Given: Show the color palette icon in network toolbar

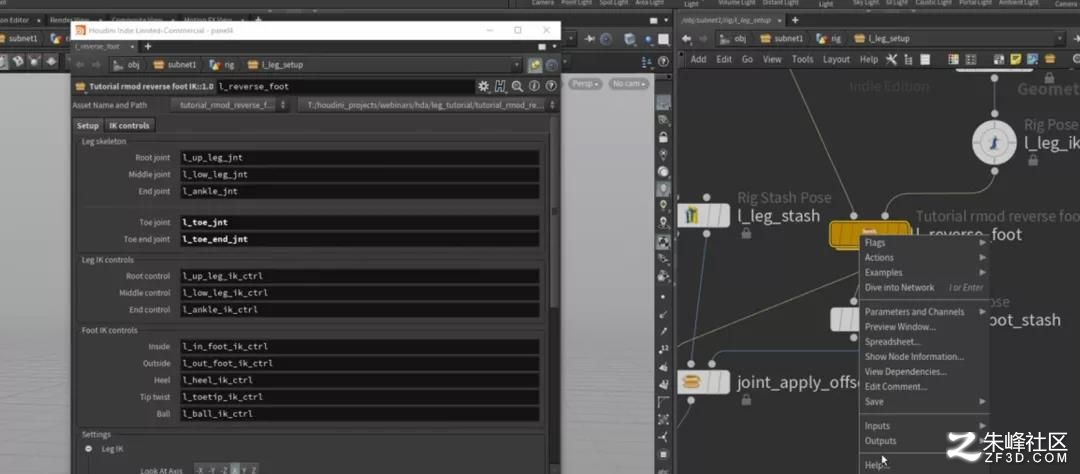Looking at the screenshot, I should point(954,59).
